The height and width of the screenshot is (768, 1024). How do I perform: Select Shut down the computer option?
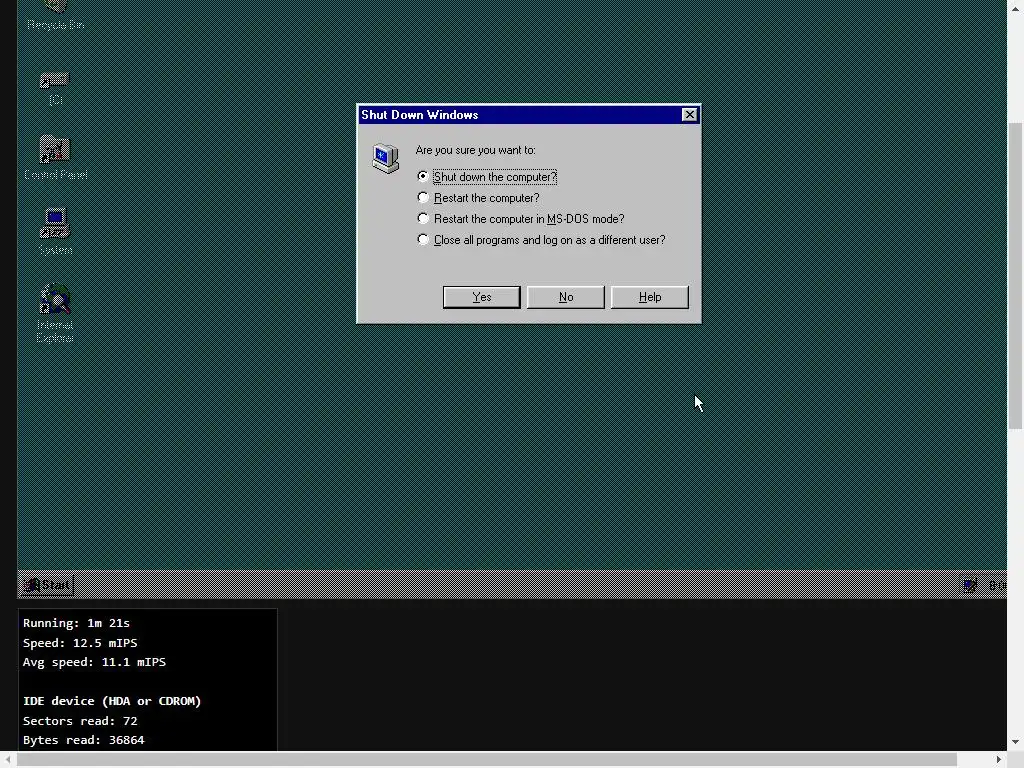[487, 177]
